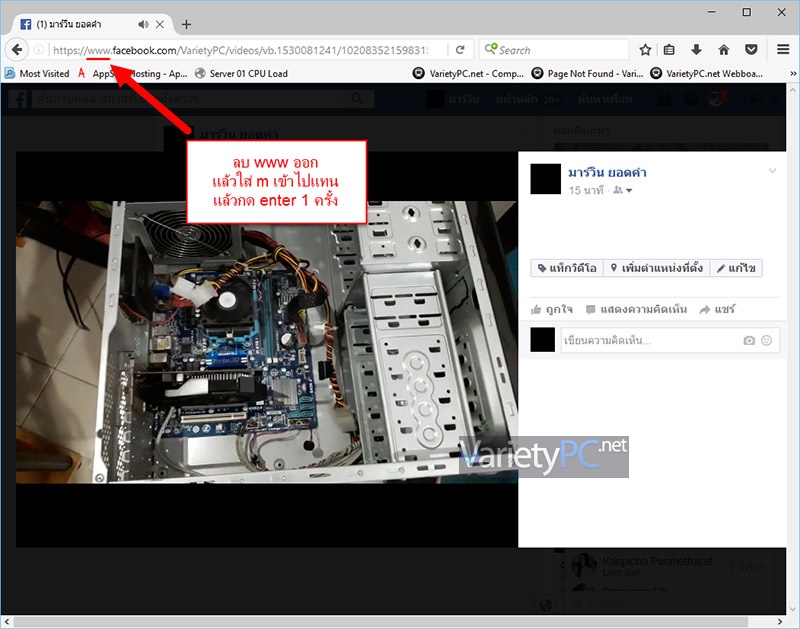This screenshot has height=629, width=800.
Task: Like the video with ถูกใจ
Action: click(552, 309)
